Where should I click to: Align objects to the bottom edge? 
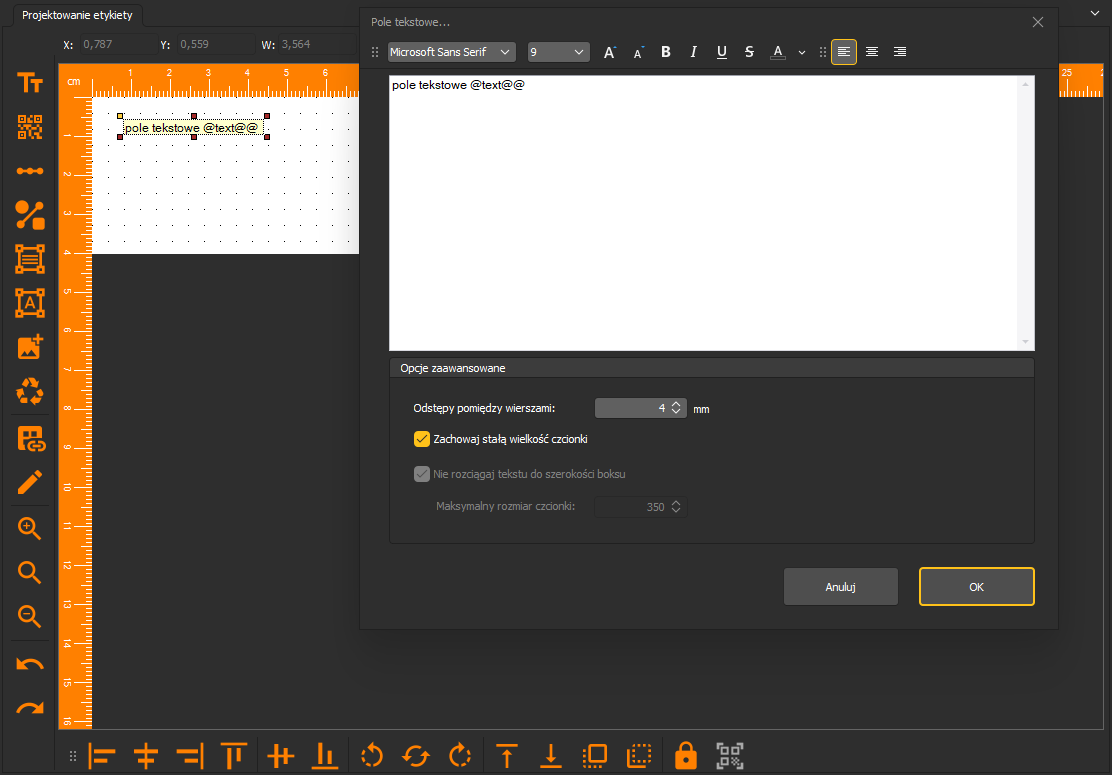pyautogui.click(x=324, y=756)
